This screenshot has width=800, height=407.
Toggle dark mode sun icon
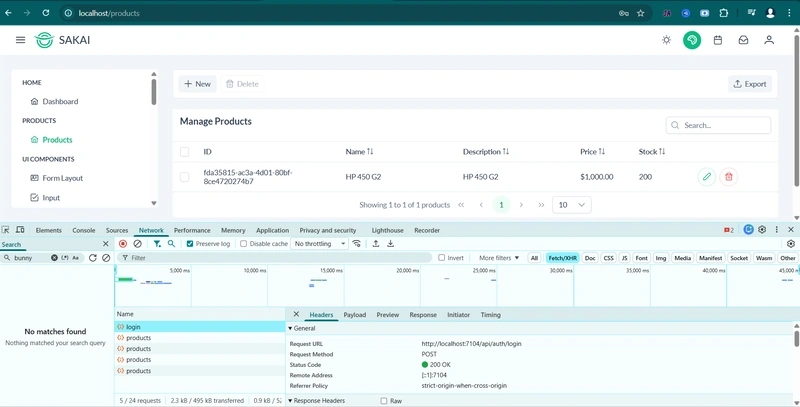click(666, 40)
